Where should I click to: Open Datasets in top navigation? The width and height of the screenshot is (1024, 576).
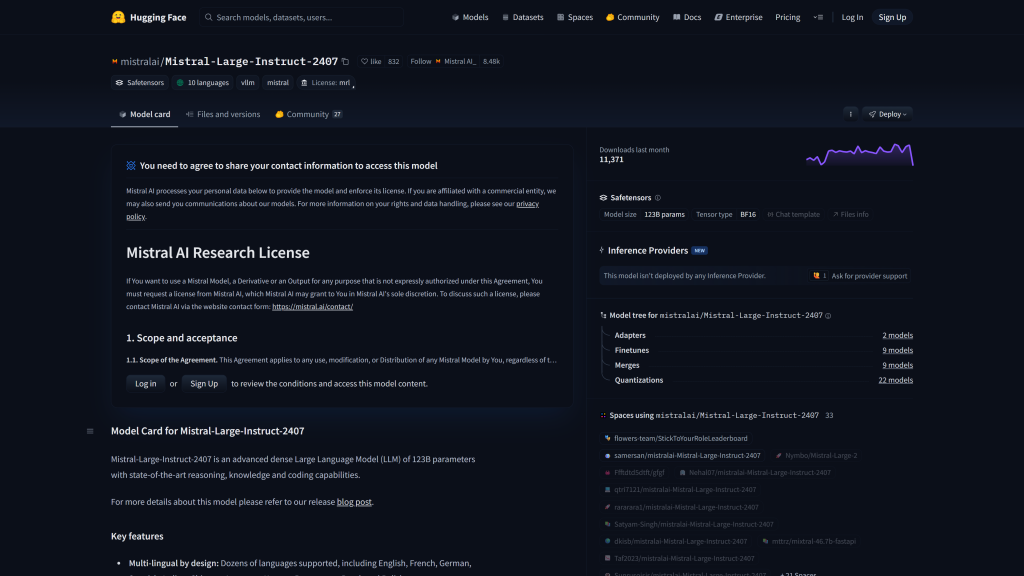pyautogui.click(x=522, y=17)
